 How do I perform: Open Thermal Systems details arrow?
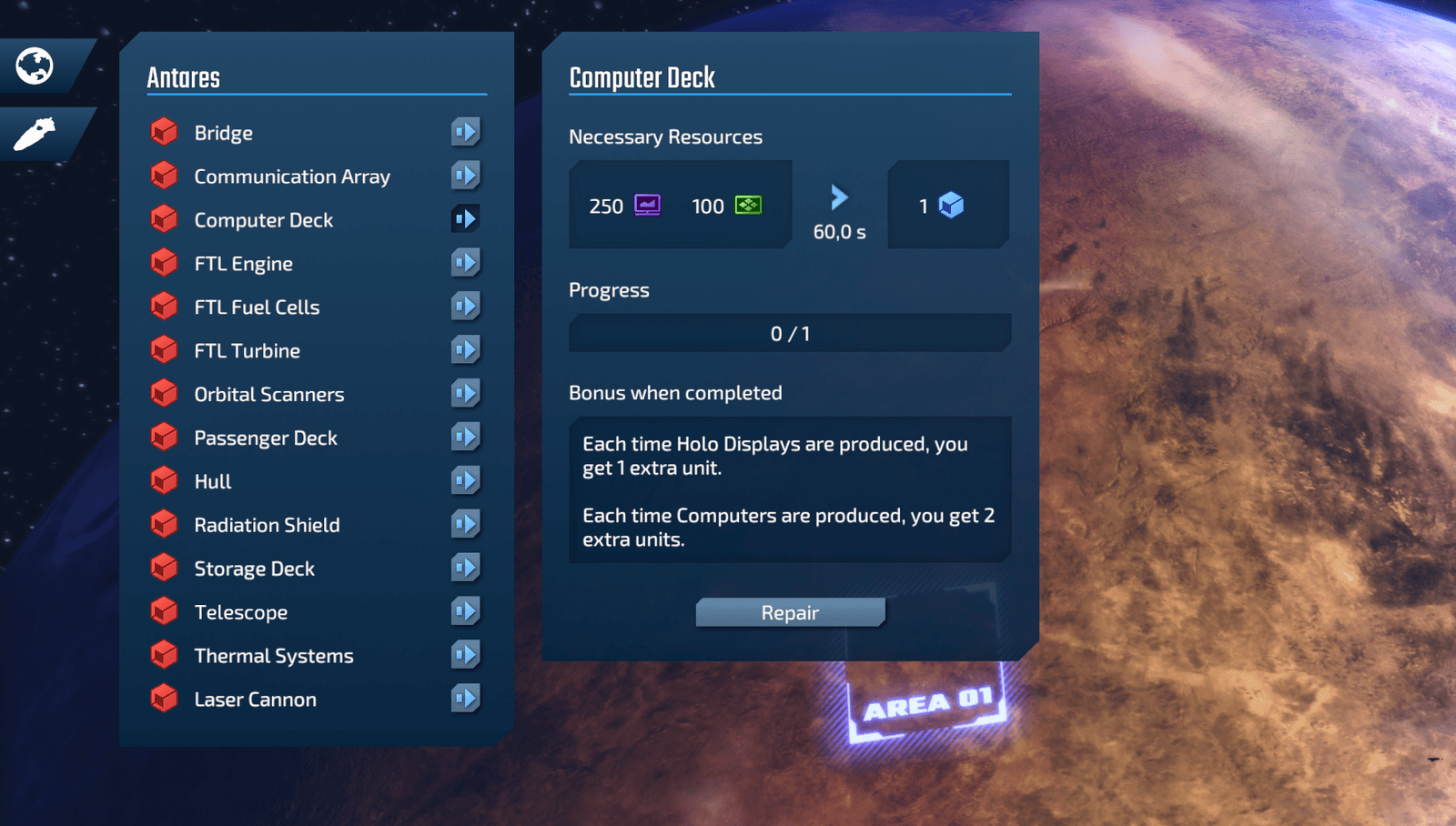coord(465,655)
